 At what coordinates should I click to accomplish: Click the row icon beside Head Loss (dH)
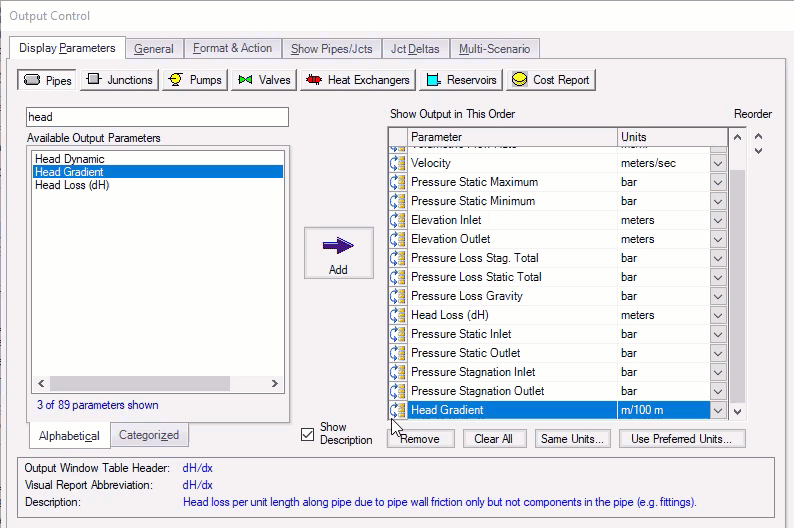coord(398,315)
